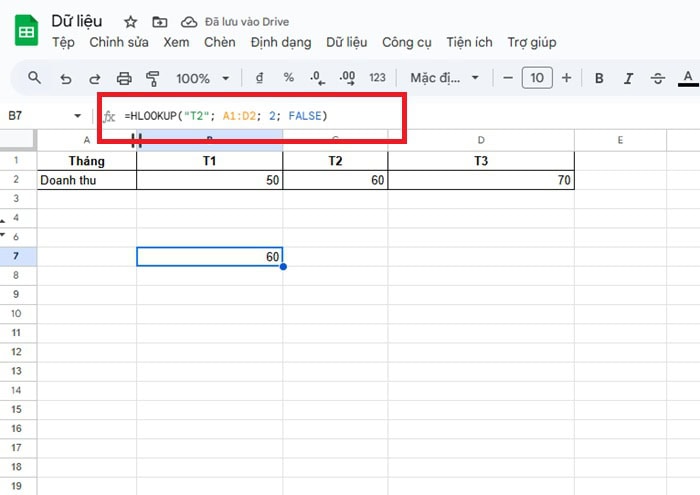The image size is (700, 495).
Task: Print the spreadsheet
Action: (x=124, y=79)
